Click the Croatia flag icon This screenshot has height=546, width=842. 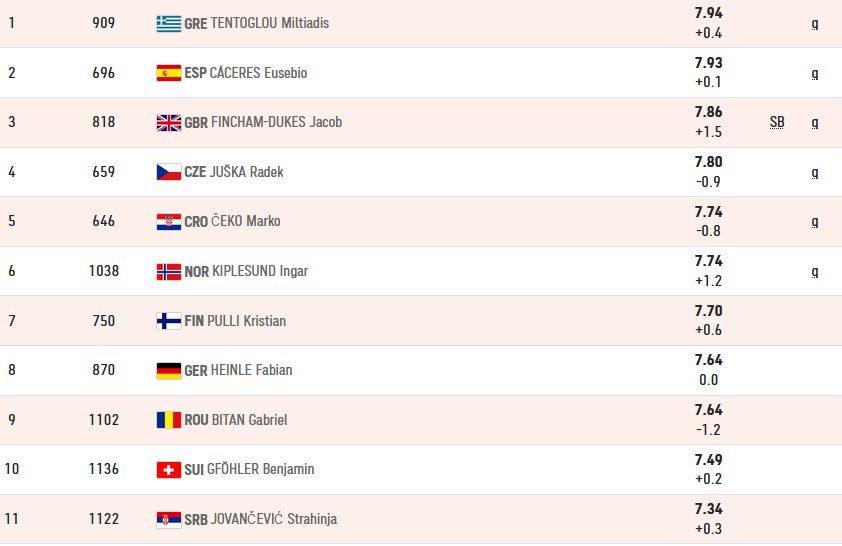[x=169, y=222]
